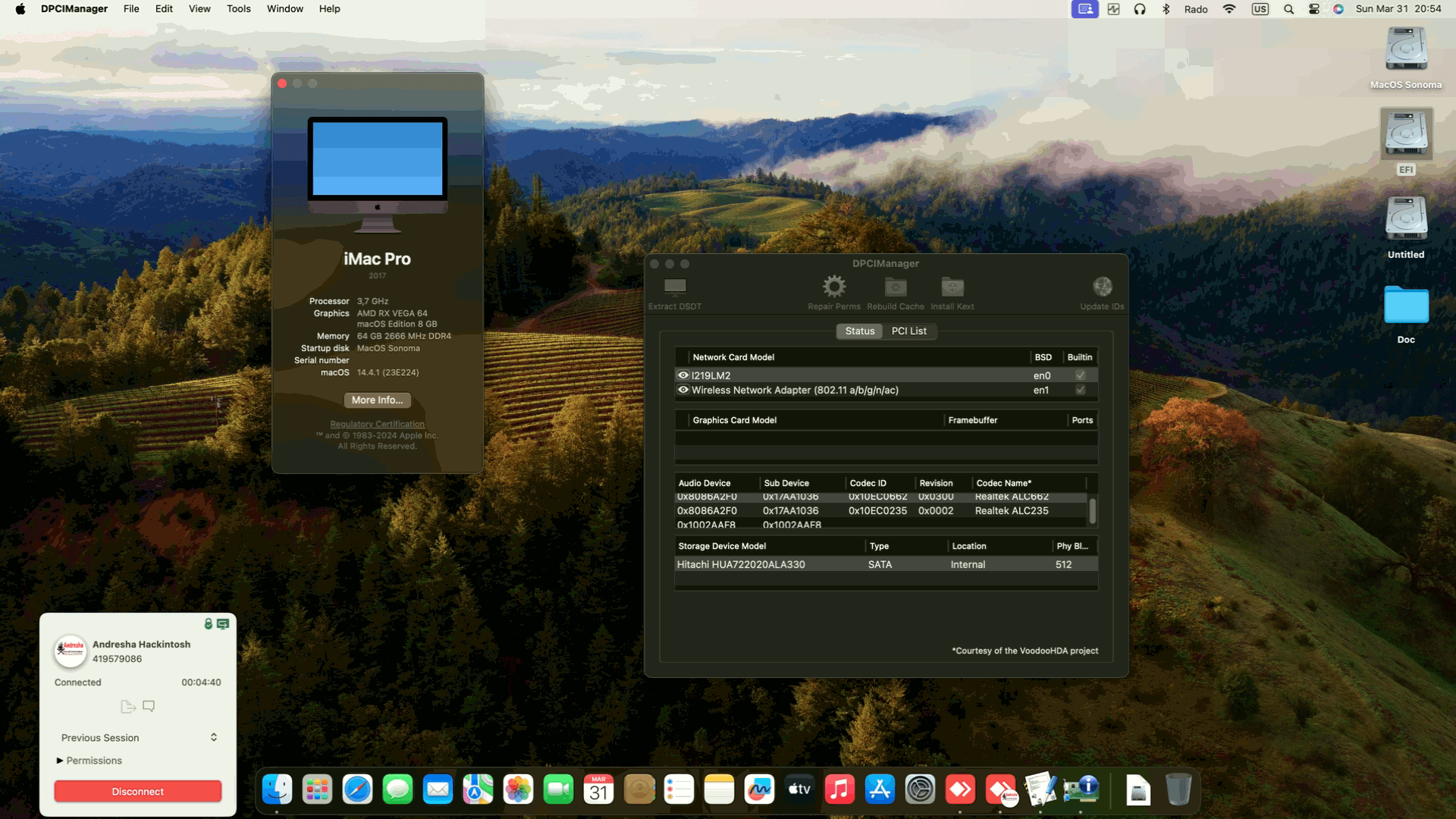Screen dimensions: 1456x819
Task: Switch to the PCI List tab
Action: click(909, 331)
